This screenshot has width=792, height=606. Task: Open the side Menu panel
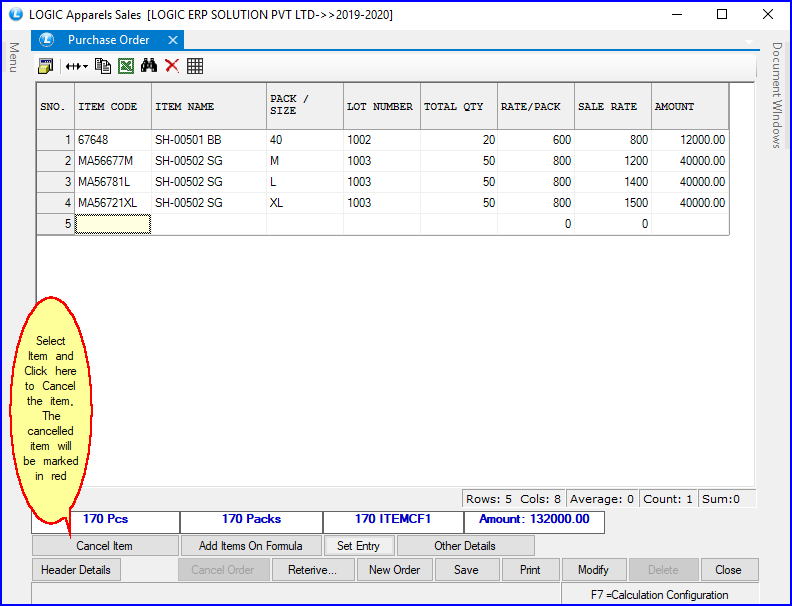(14, 57)
